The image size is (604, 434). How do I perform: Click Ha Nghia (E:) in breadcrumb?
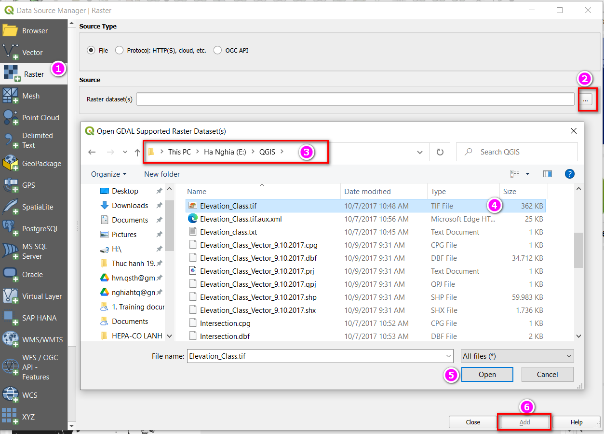[x=225, y=152]
